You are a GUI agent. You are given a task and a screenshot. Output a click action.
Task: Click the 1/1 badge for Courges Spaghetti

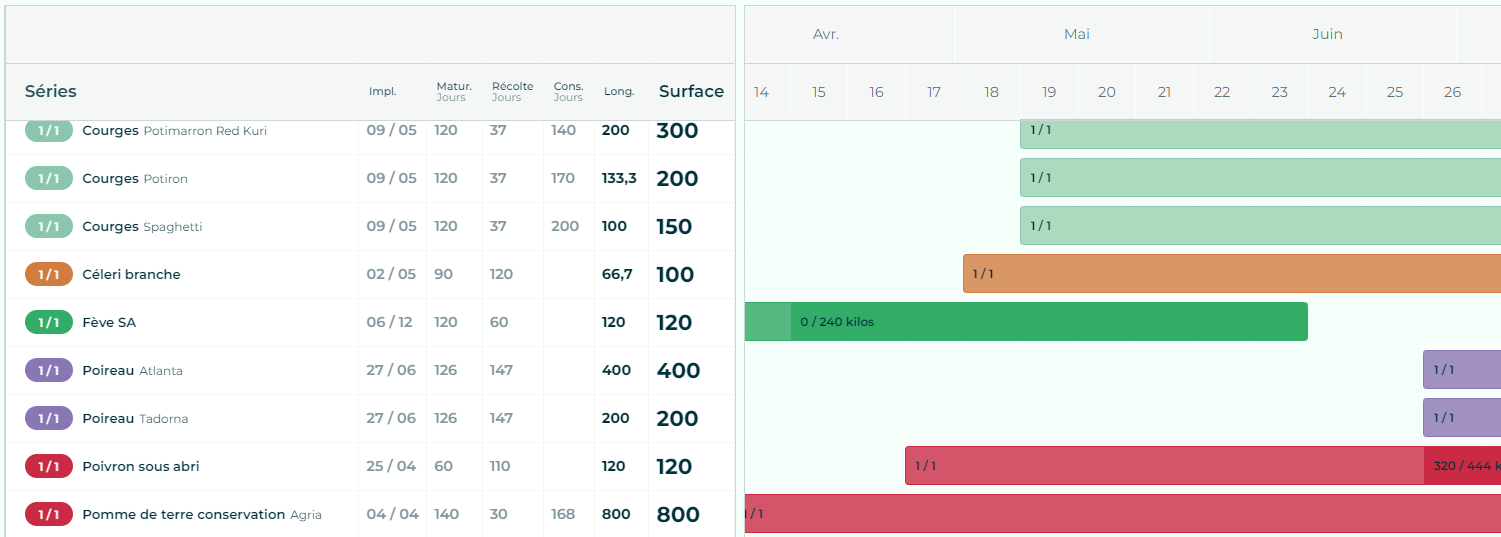[48, 226]
